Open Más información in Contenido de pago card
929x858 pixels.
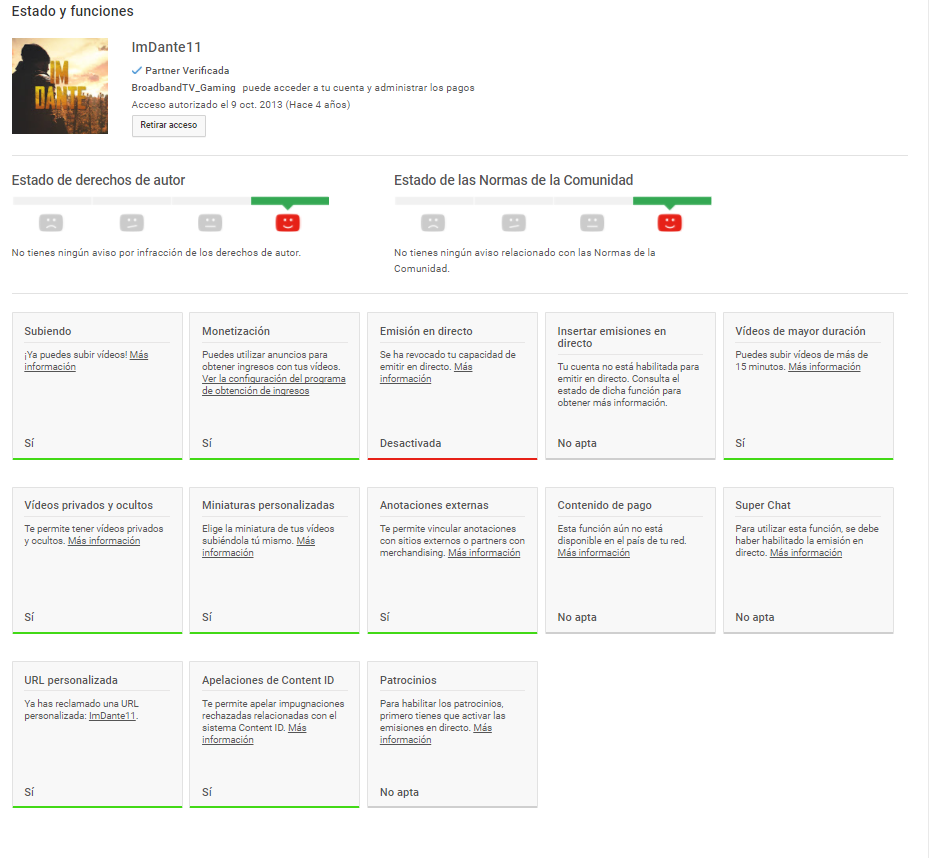click(x=594, y=553)
